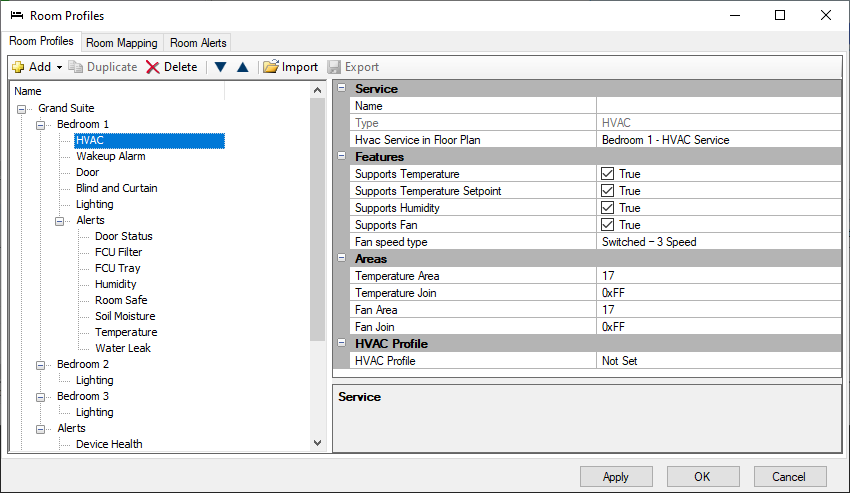Open the Room Alerts tab

click(x=198, y=43)
